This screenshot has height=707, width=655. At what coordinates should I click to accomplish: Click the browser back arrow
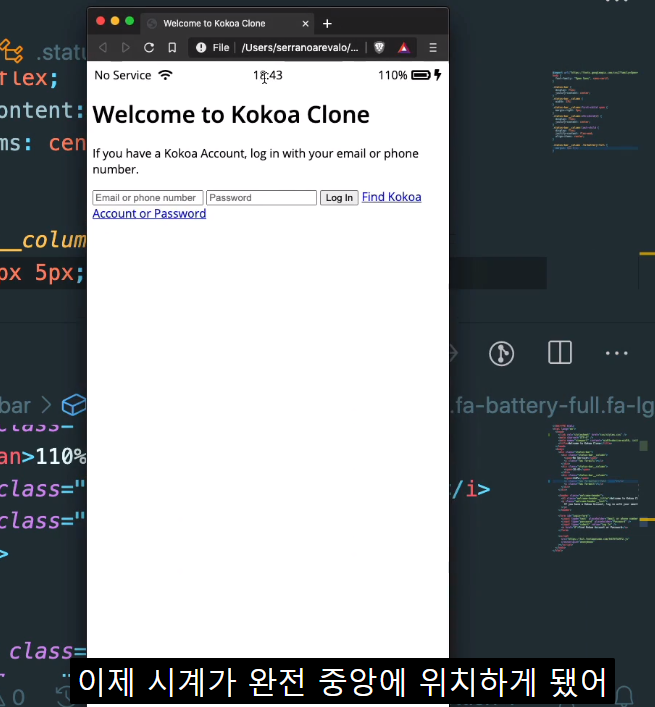tap(103, 47)
